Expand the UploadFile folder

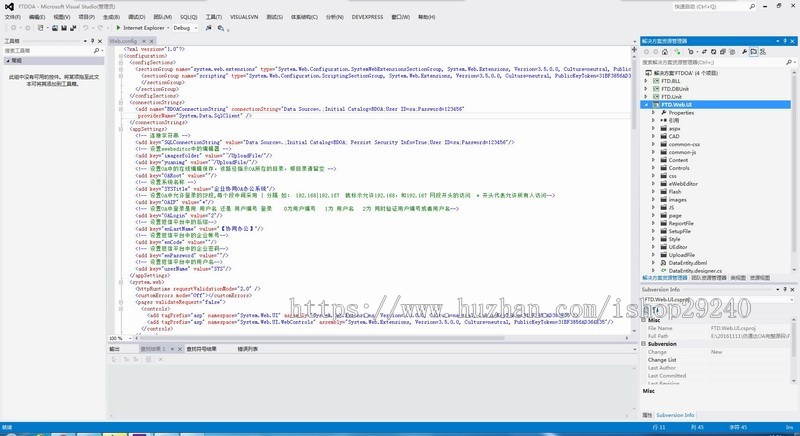654,254
